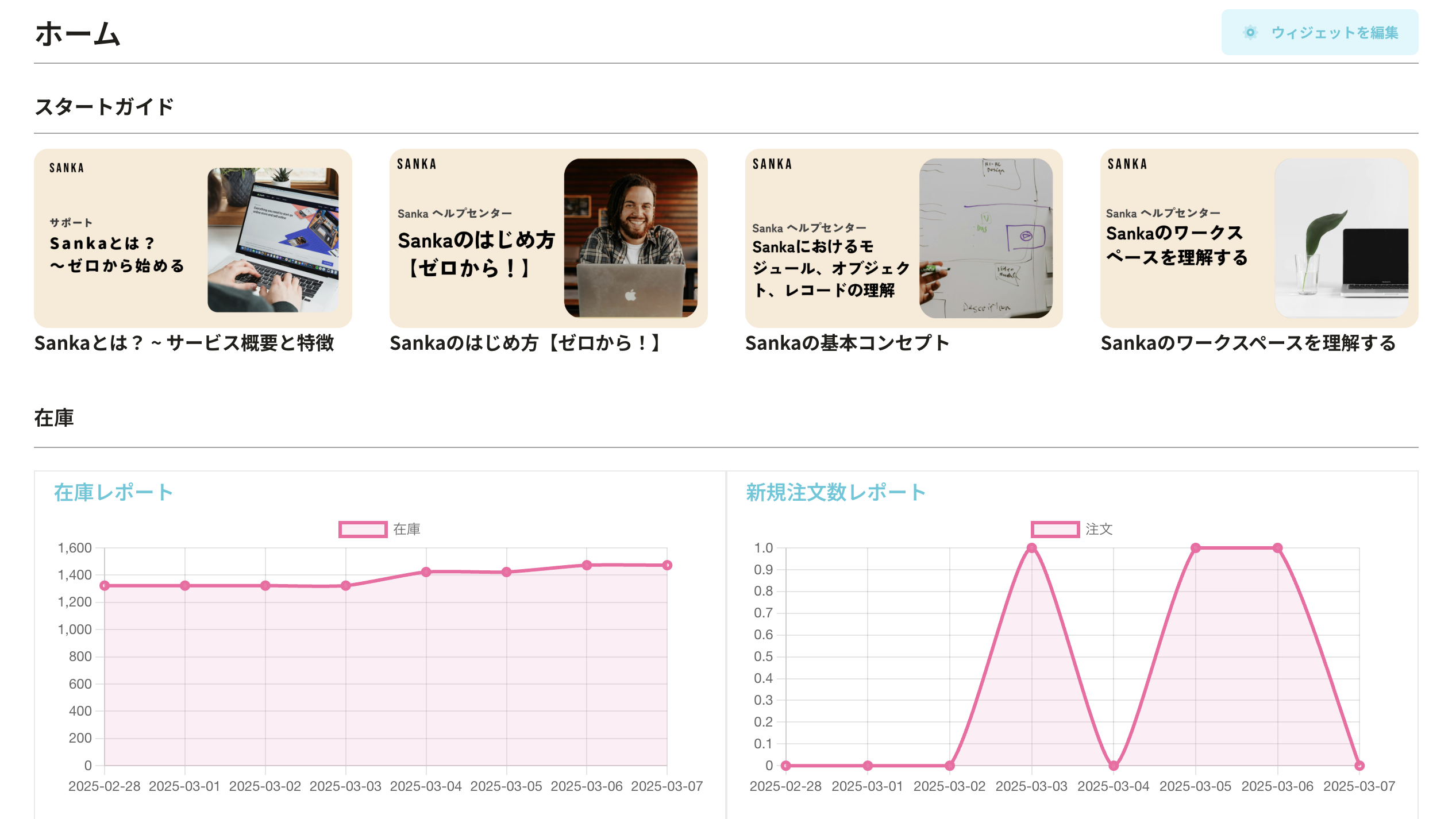Viewport: 1456px width, 819px height.
Task: Click the gear icon in widget edit button
Action: [1250, 33]
